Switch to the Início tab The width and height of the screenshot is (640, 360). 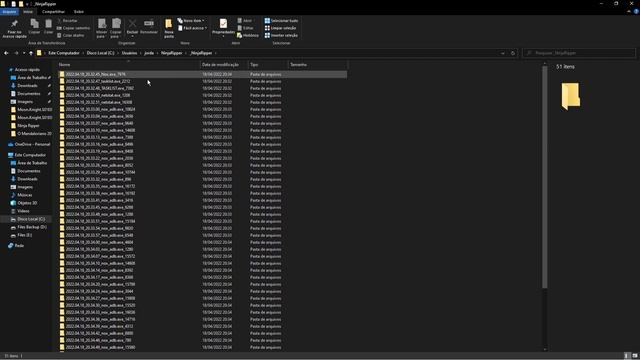tap(28, 12)
